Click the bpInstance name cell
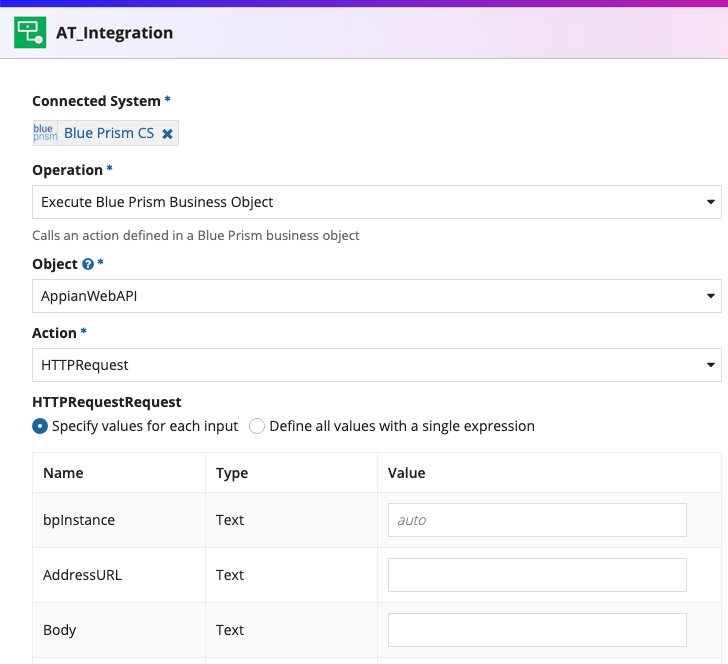The width and height of the screenshot is (728, 664). (x=119, y=520)
